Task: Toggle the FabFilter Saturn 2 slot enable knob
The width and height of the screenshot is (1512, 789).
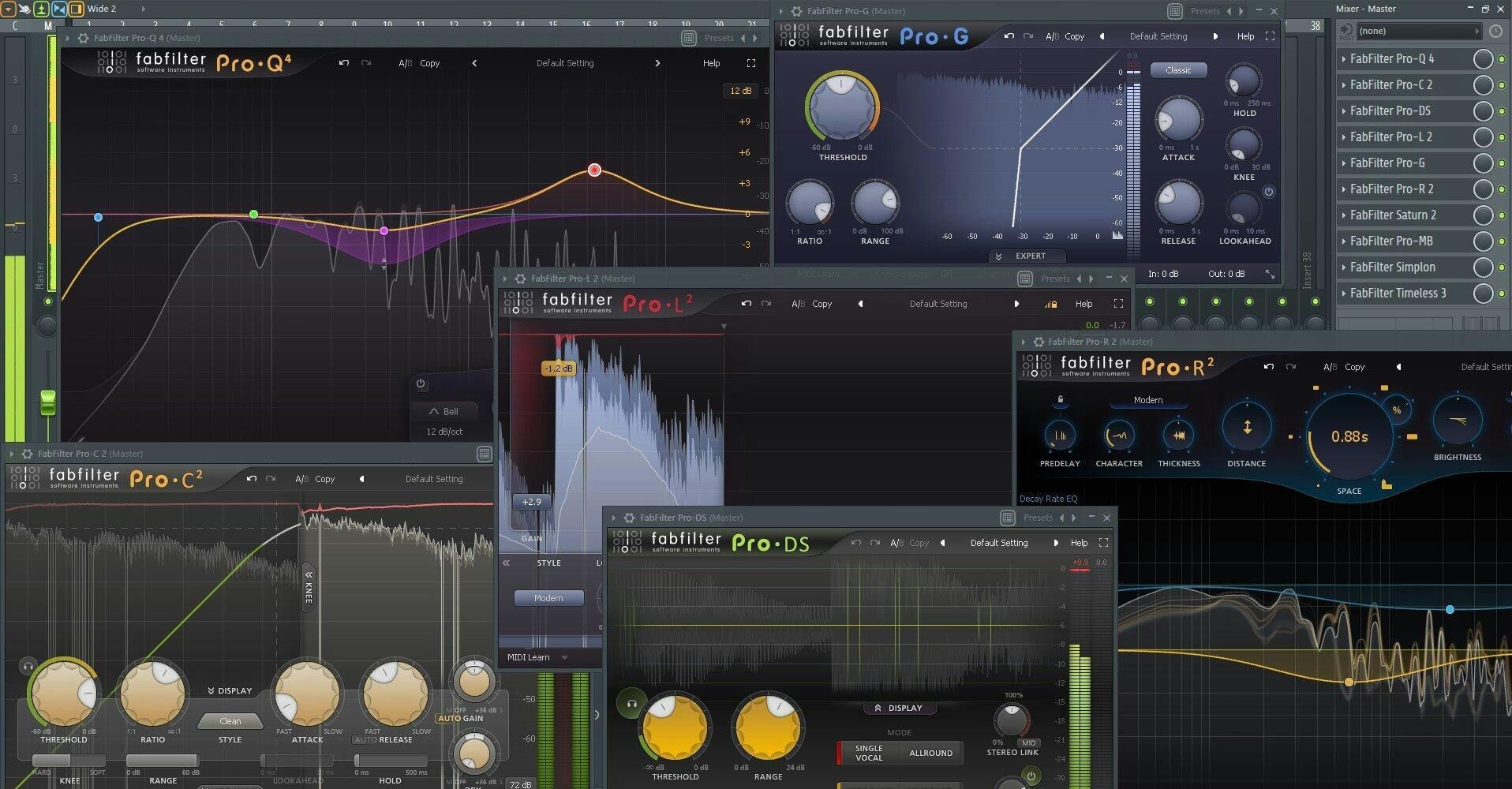Action: click(1484, 215)
